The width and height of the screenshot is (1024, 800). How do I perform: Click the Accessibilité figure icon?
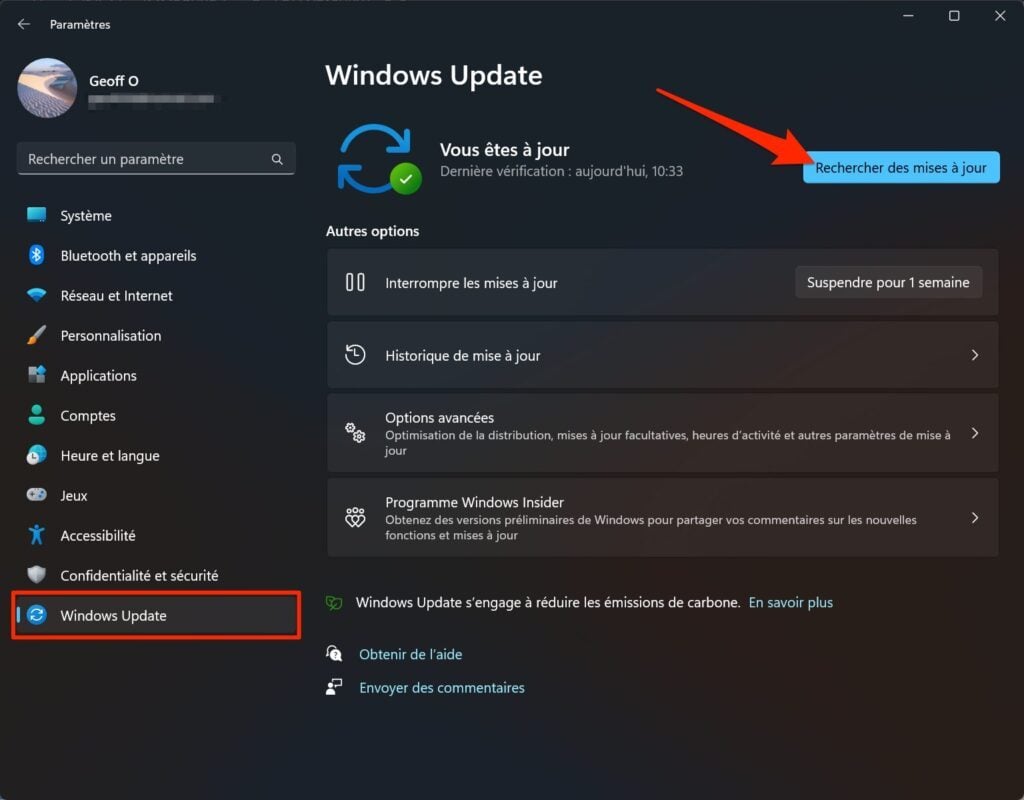click(x=37, y=535)
